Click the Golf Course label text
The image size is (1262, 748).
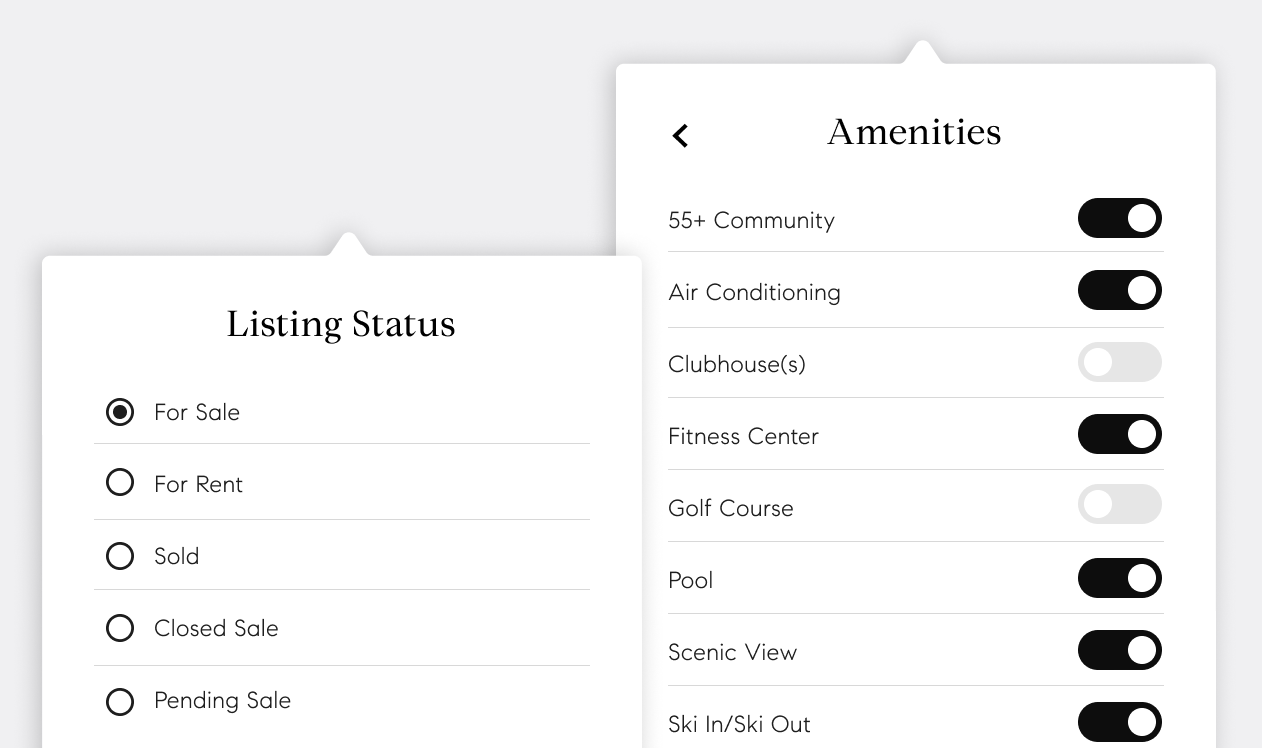point(730,508)
